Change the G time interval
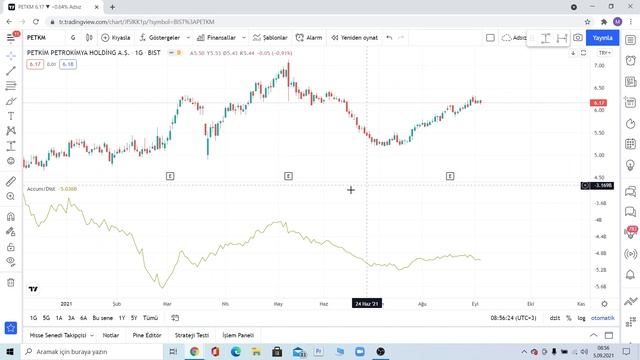Viewport: 640px width, 360px height. 73,38
